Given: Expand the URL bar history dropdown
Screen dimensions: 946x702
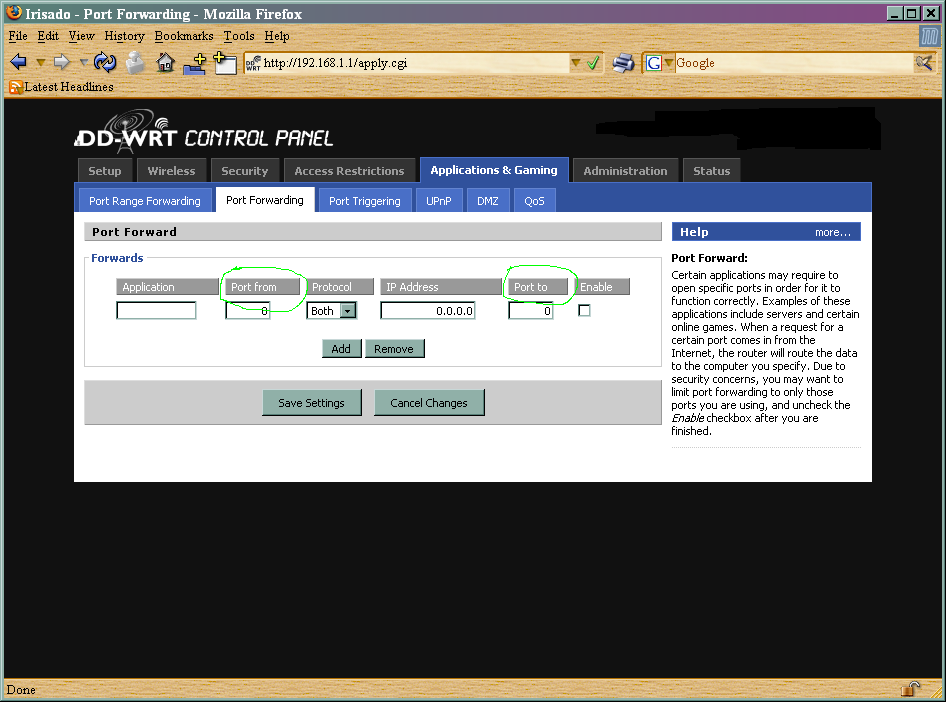Looking at the screenshot, I should point(575,63).
